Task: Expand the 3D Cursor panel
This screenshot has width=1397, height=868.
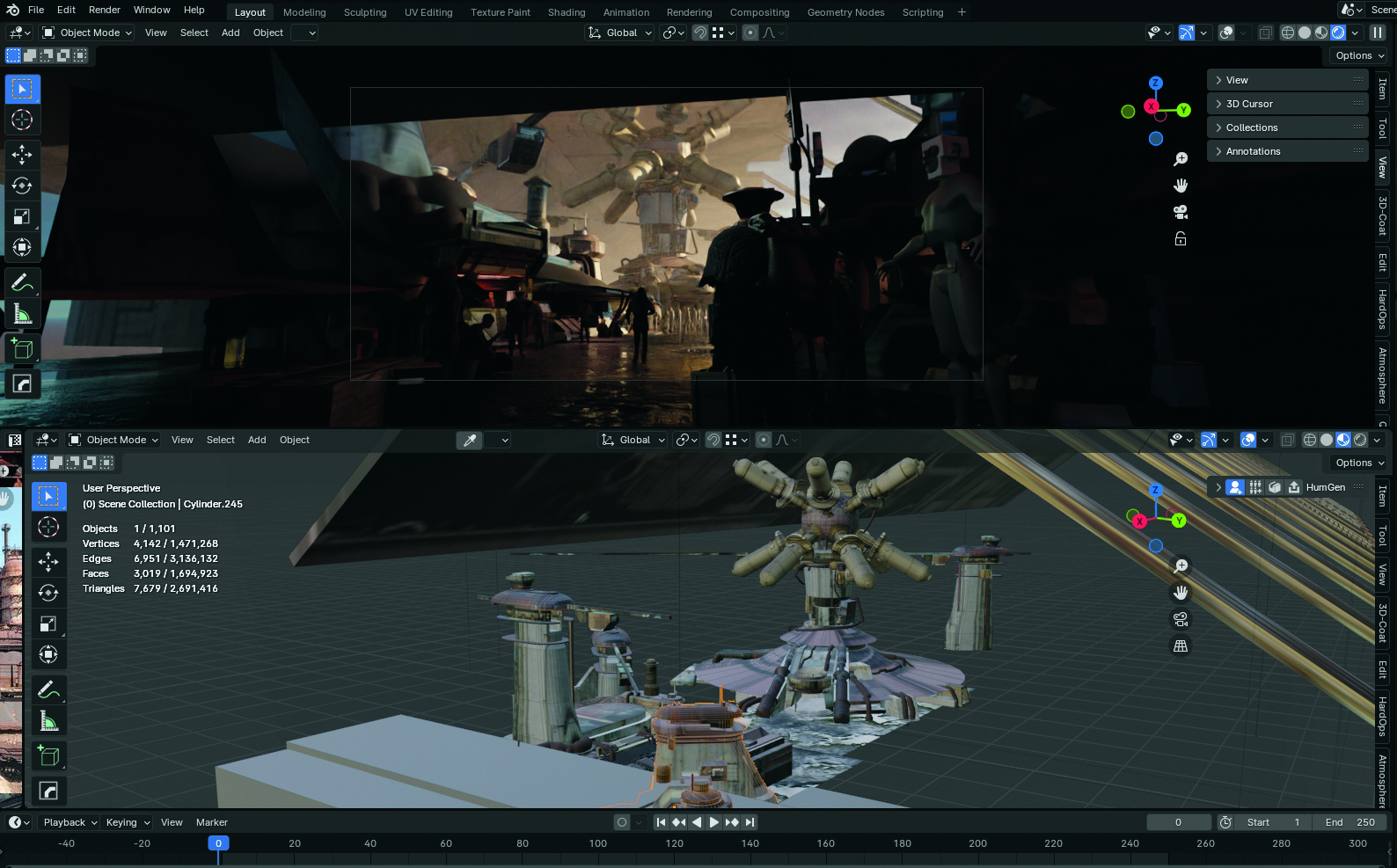Action: pos(1288,104)
